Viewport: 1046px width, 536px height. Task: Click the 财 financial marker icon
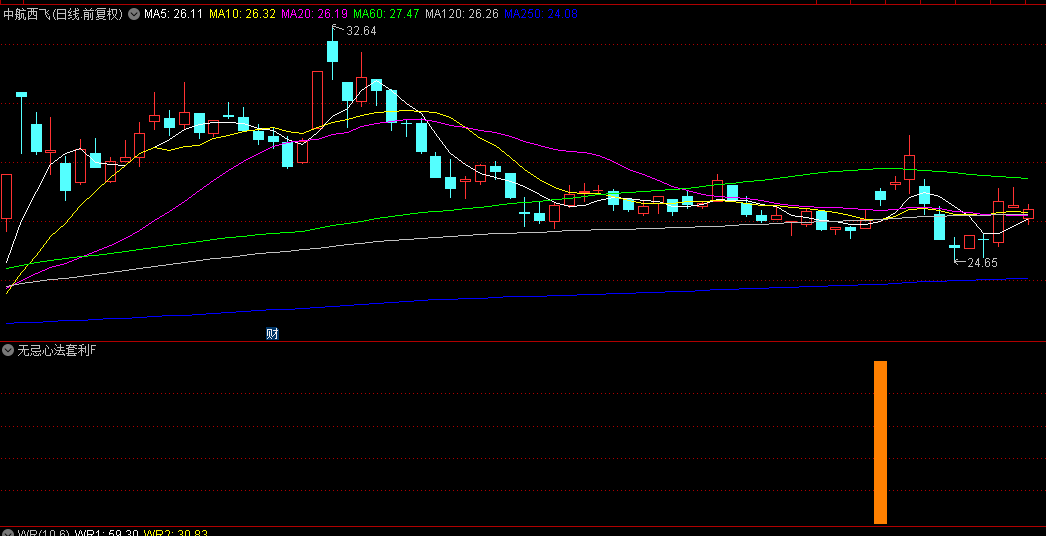pyautogui.click(x=272, y=334)
